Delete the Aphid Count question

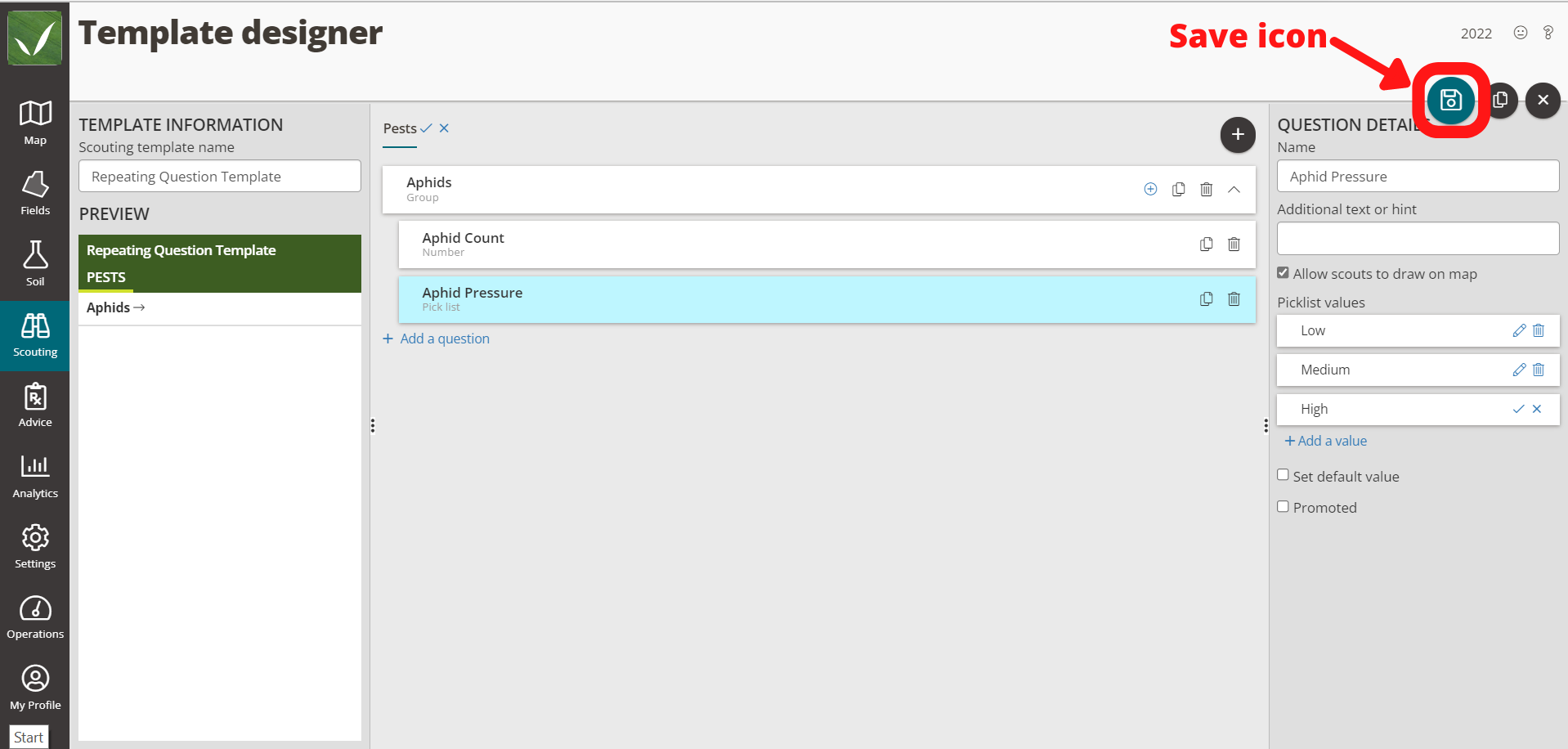pos(1234,244)
